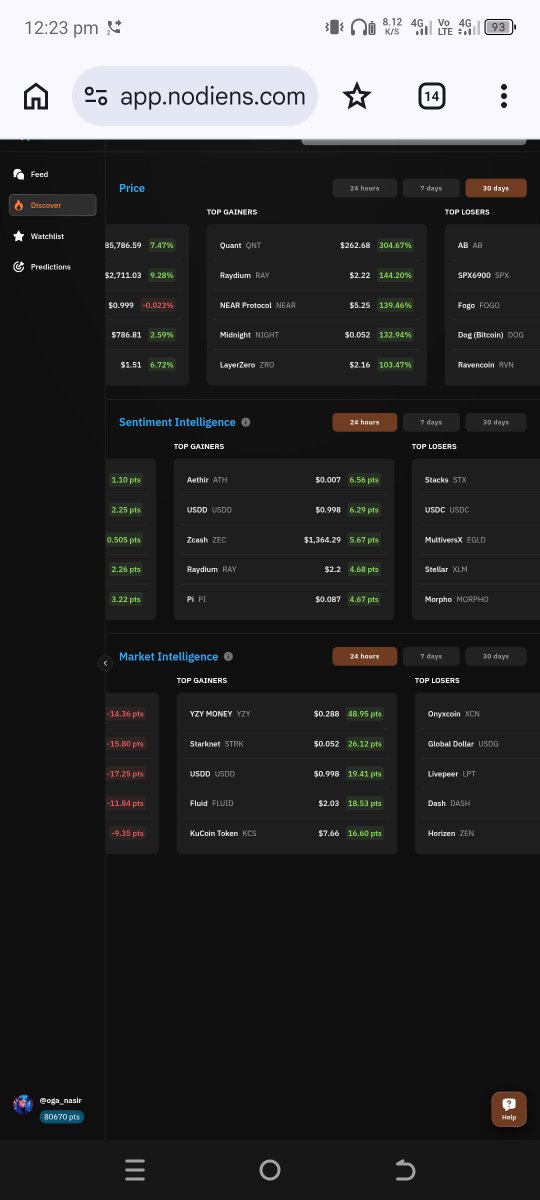This screenshot has width=540, height=1200.
Task: Open Chrome three-dot menu
Action: [504, 96]
